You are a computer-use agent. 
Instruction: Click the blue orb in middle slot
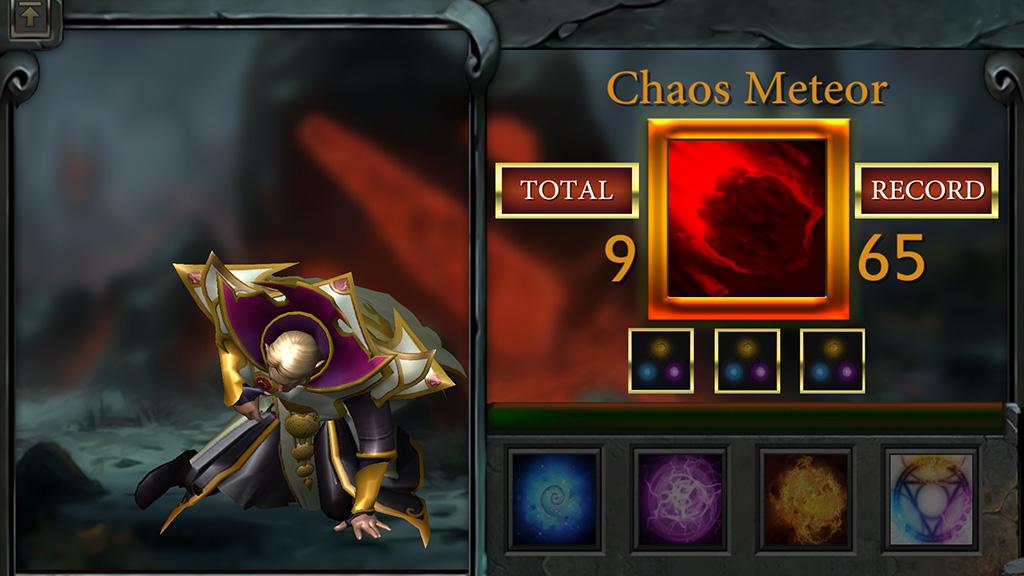click(x=733, y=372)
